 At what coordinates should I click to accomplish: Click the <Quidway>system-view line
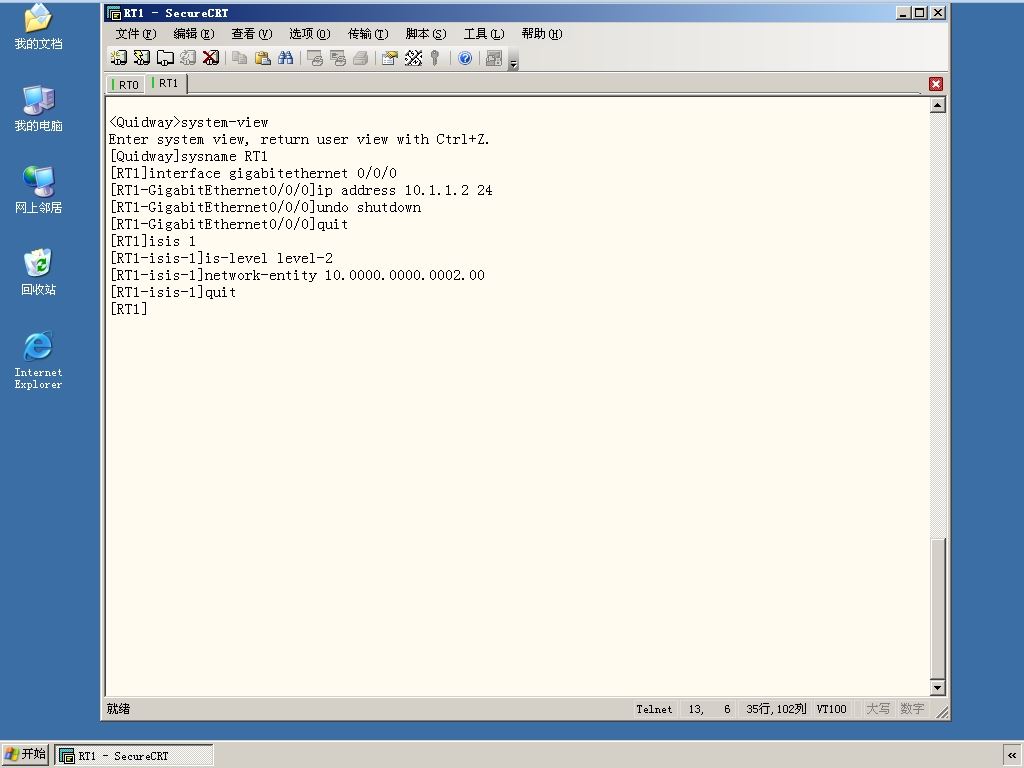click(x=189, y=122)
